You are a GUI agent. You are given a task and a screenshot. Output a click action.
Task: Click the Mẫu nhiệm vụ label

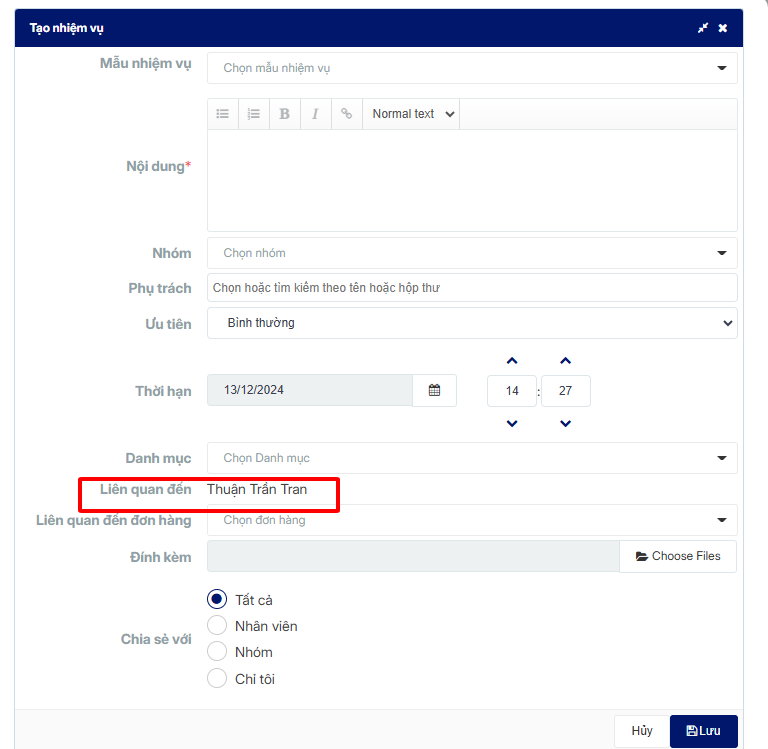(x=145, y=64)
